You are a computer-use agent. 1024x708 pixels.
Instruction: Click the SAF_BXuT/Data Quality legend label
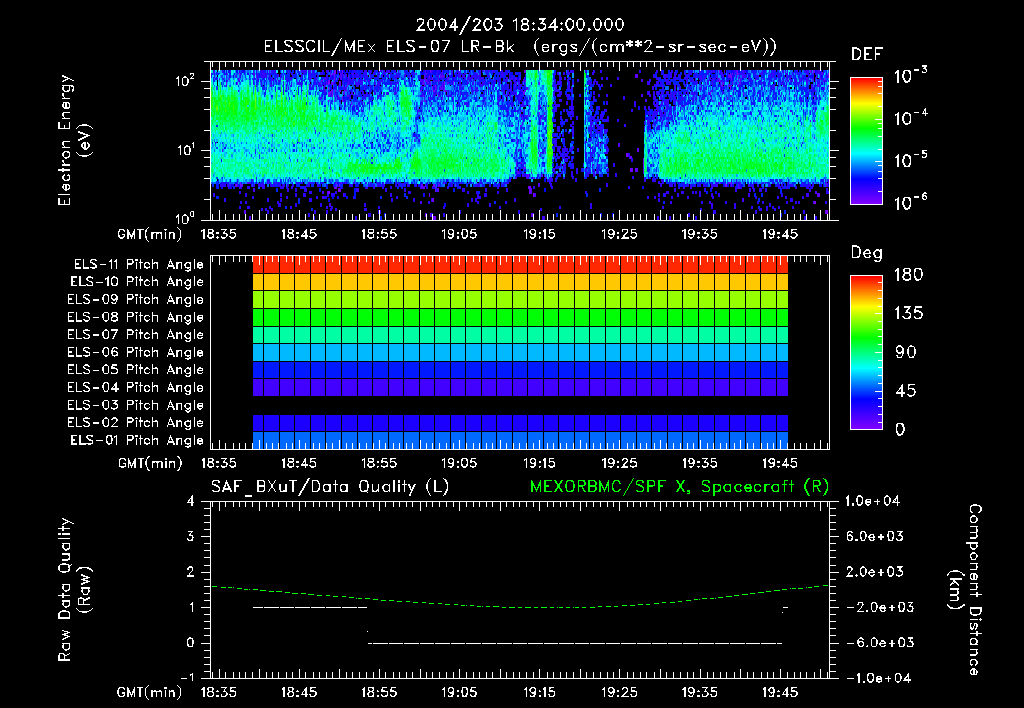tap(330, 487)
